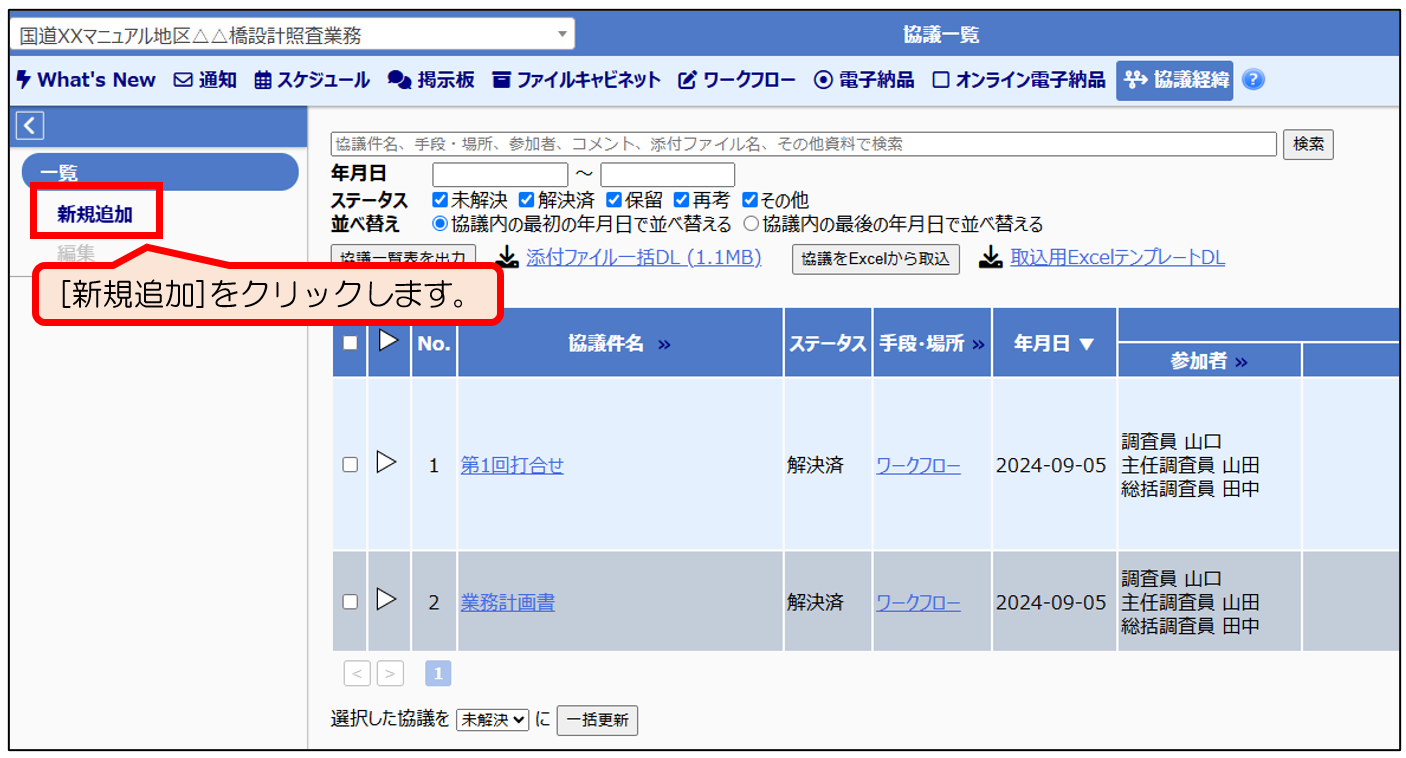Viewport: 1406px width, 758px height.
Task: Click previous page < button
Action: [357, 674]
